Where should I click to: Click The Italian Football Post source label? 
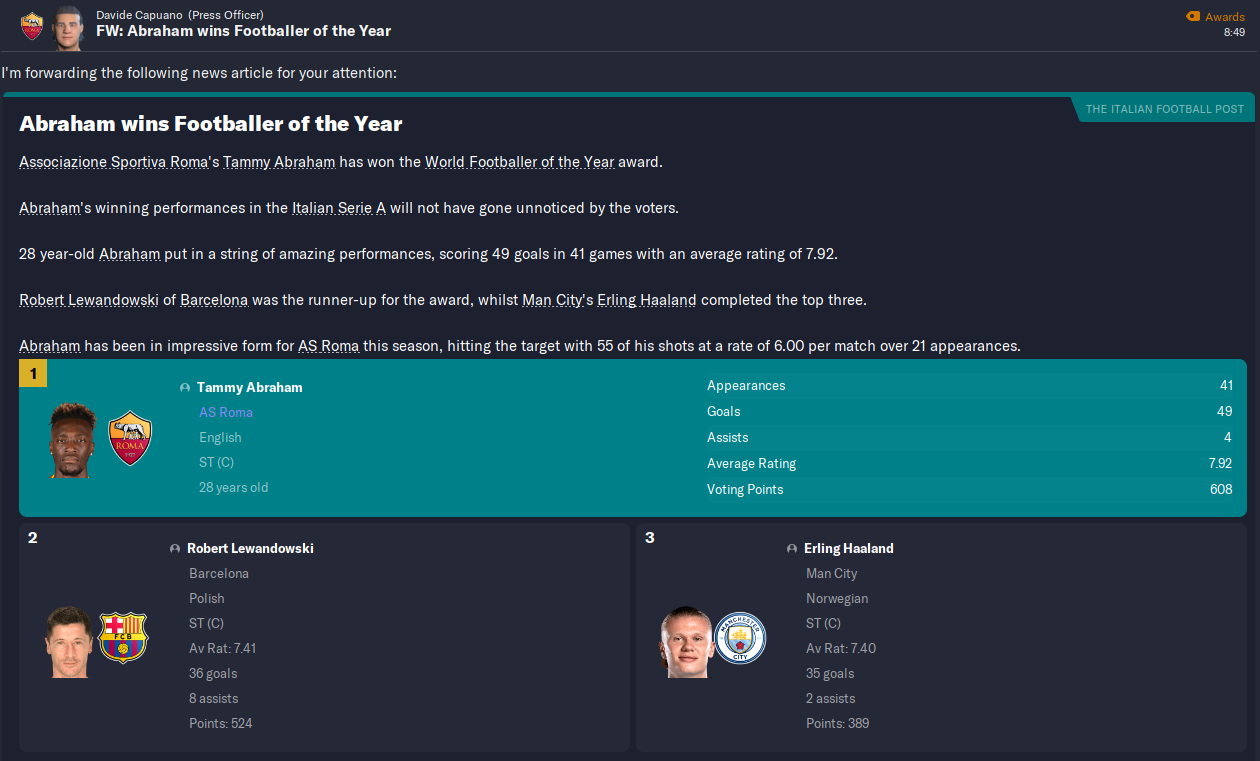(x=1164, y=109)
